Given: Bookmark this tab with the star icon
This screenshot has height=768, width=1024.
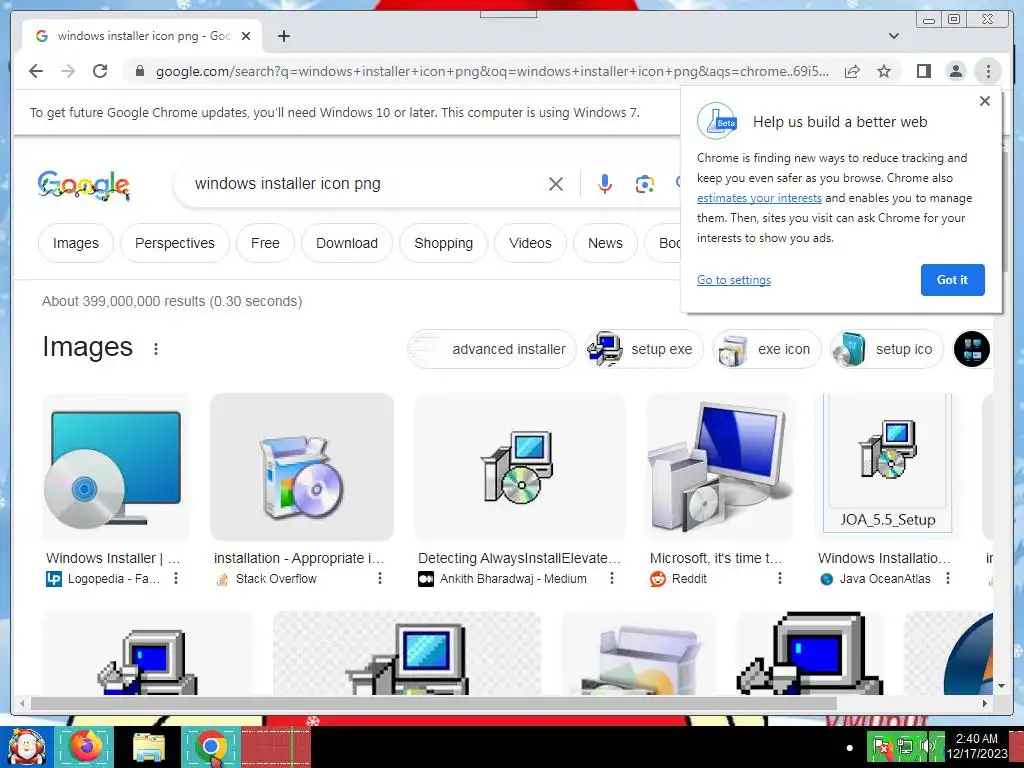Looking at the screenshot, I should (x=884, y=71).
